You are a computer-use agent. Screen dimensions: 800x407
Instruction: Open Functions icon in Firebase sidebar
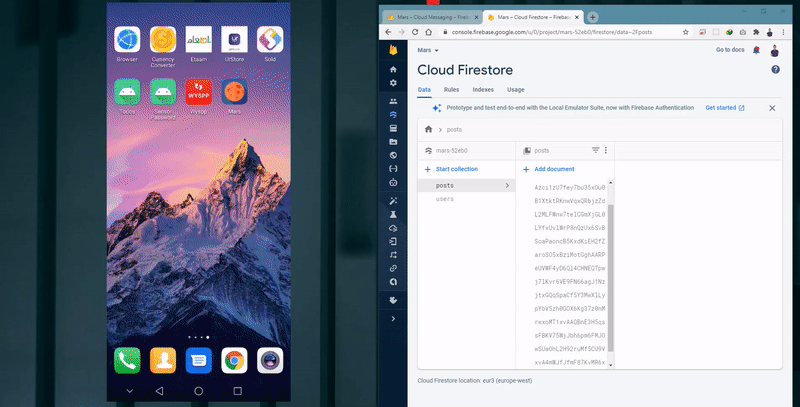coord(393,169)
